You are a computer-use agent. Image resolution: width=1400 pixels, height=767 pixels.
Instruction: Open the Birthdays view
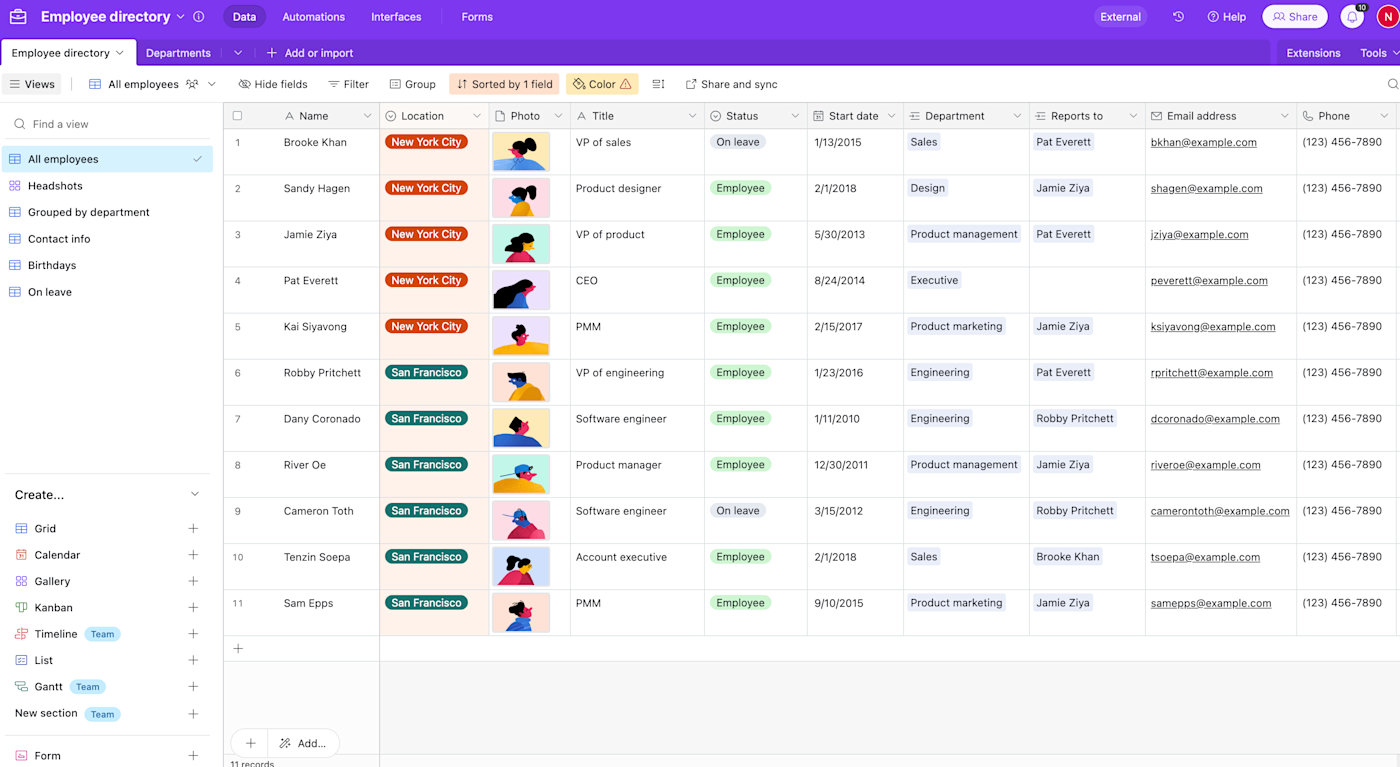click(x=108, y=265)
